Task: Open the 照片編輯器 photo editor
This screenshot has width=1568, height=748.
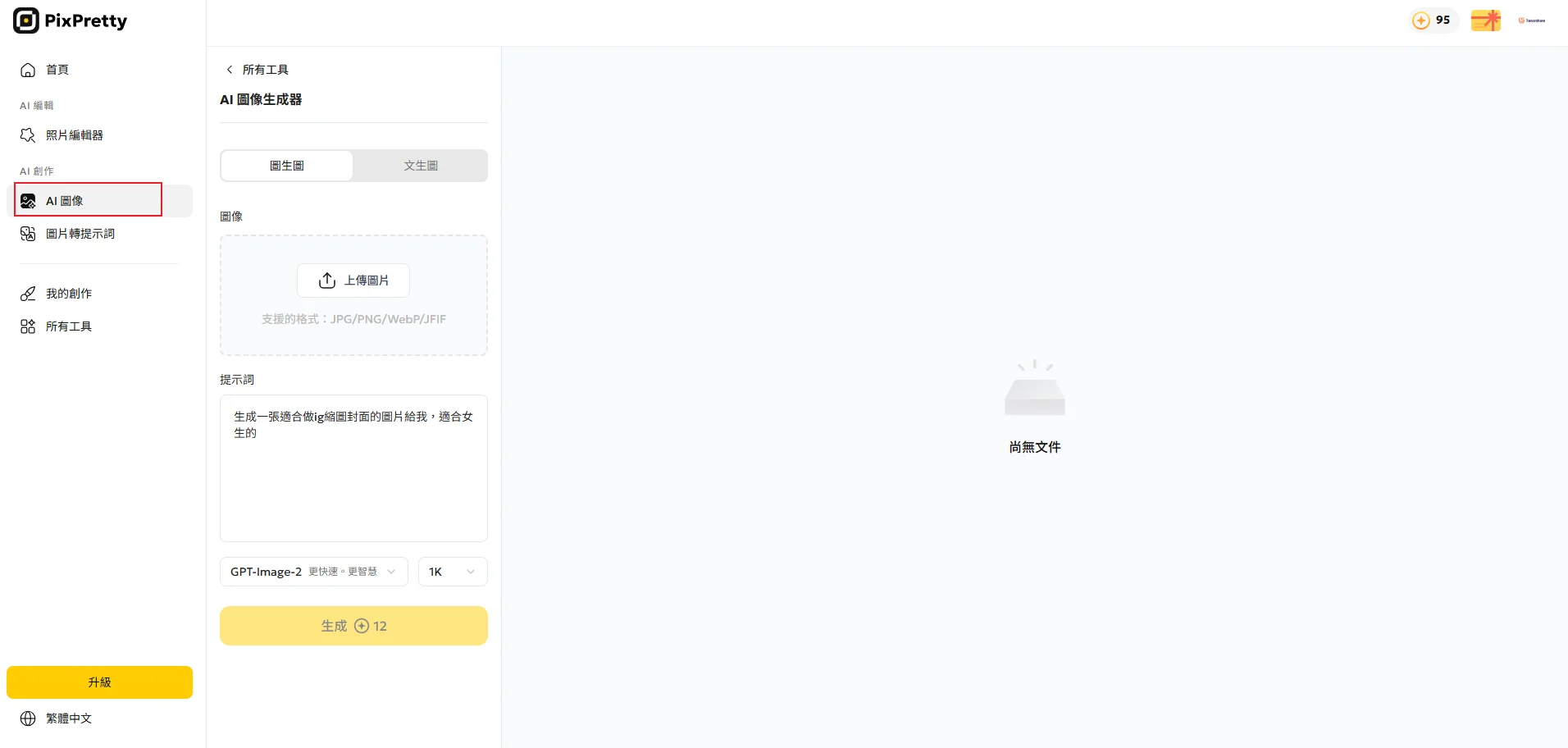Action: click(99, 135)
